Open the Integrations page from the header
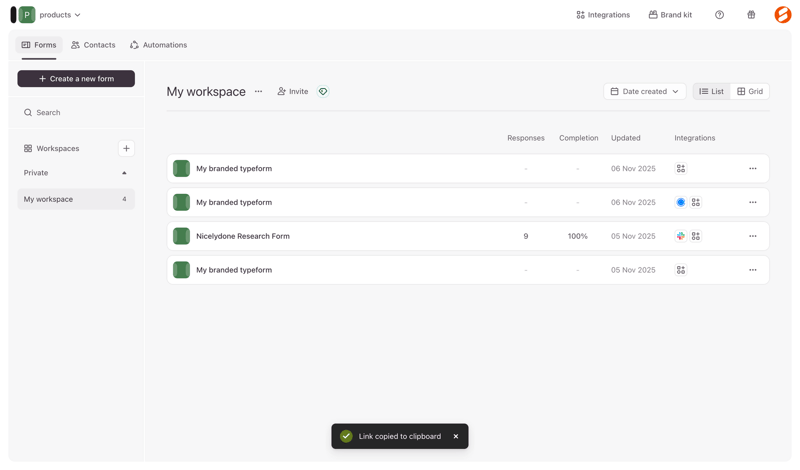This screenshot has height=470, width=800. pos(603,15)
